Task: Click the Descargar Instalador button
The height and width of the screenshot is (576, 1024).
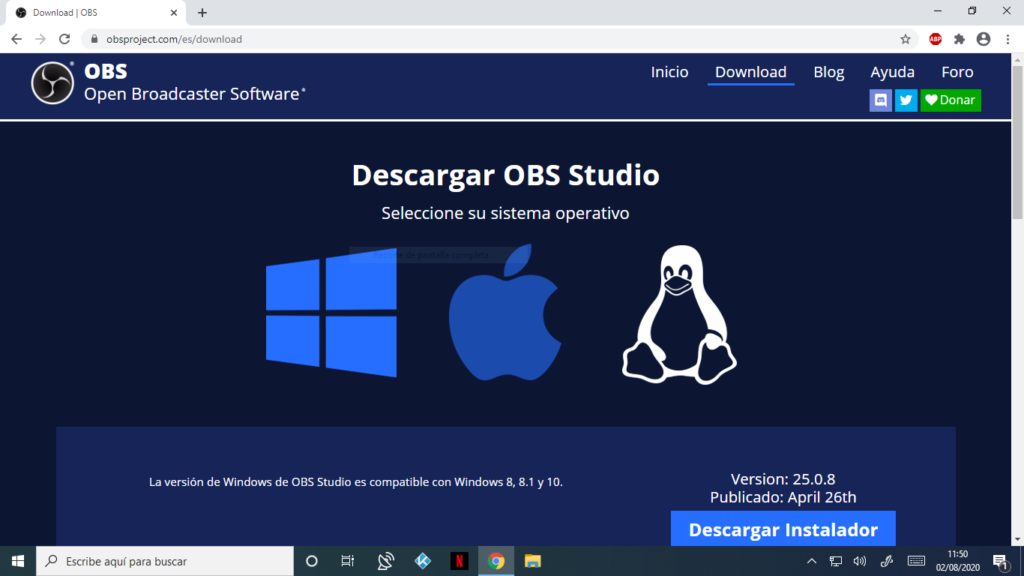Action: [783, 529]
